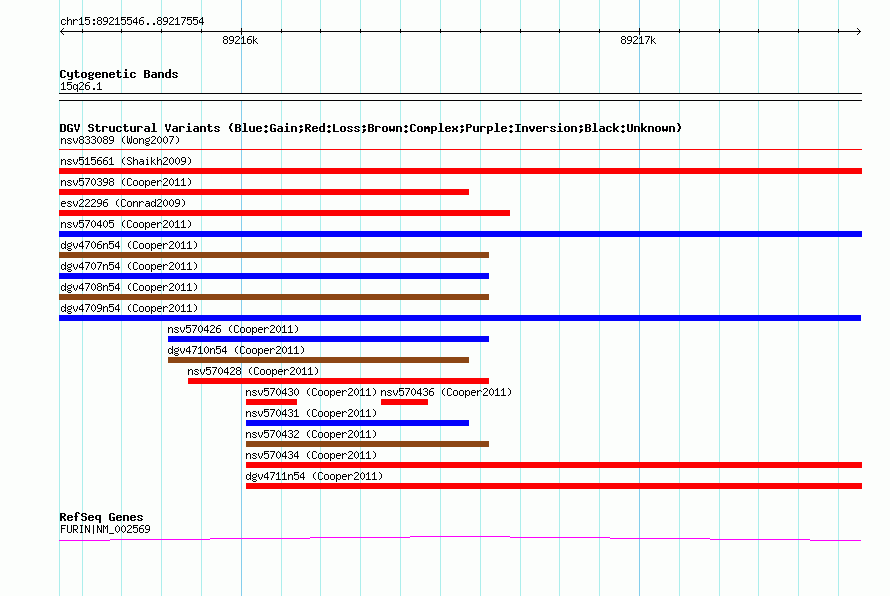Select the nsv570398 red loss bar
The image size is (890, 596).
pyautogui.click(x=264, y=192)
